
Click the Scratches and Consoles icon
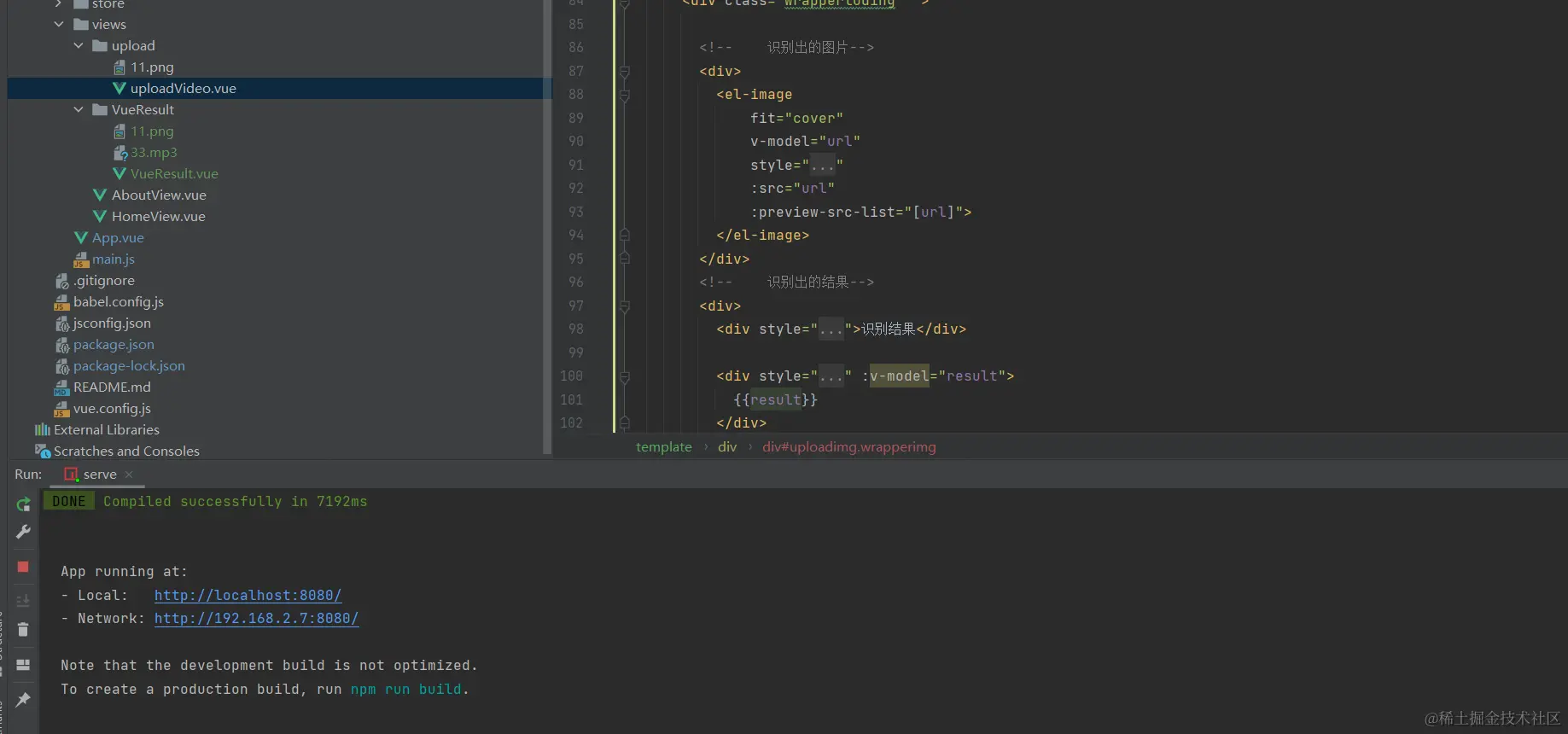43,451
